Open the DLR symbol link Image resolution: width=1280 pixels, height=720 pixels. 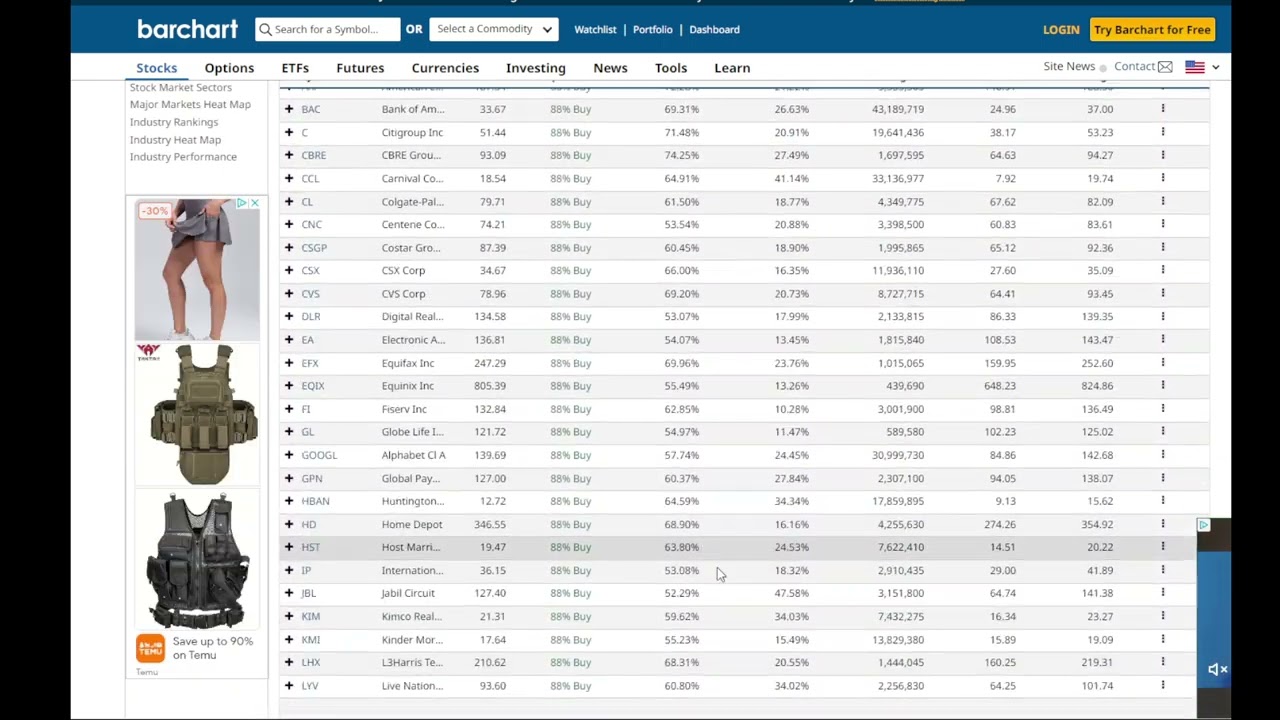click(x=311, y=317)
